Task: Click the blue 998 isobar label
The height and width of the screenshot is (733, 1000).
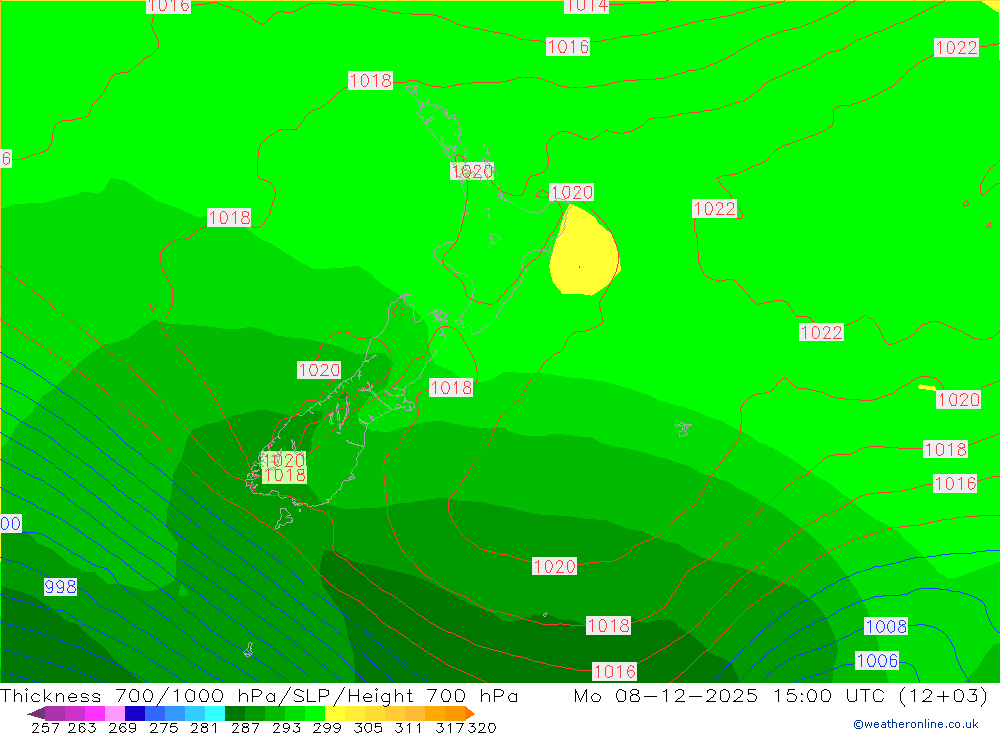Action: click(x=61, y=586)
